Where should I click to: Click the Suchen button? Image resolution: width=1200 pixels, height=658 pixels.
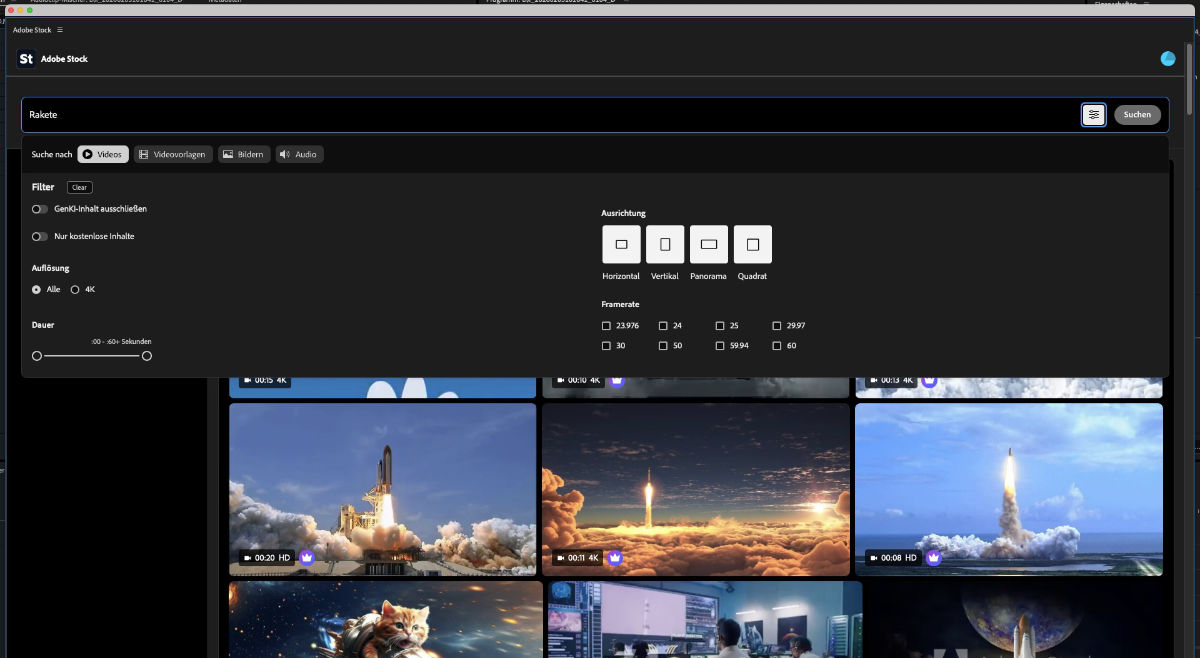[1137, 115]
